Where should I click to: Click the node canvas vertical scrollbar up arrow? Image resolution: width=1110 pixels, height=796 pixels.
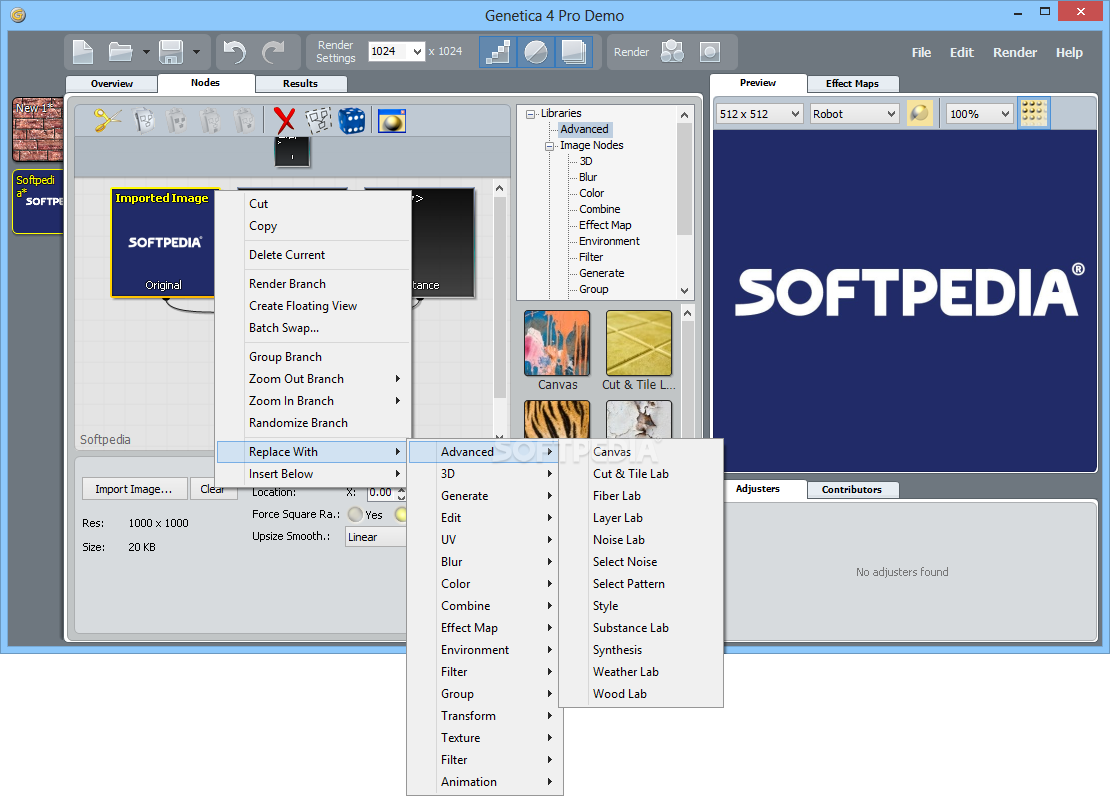[500, 188]
